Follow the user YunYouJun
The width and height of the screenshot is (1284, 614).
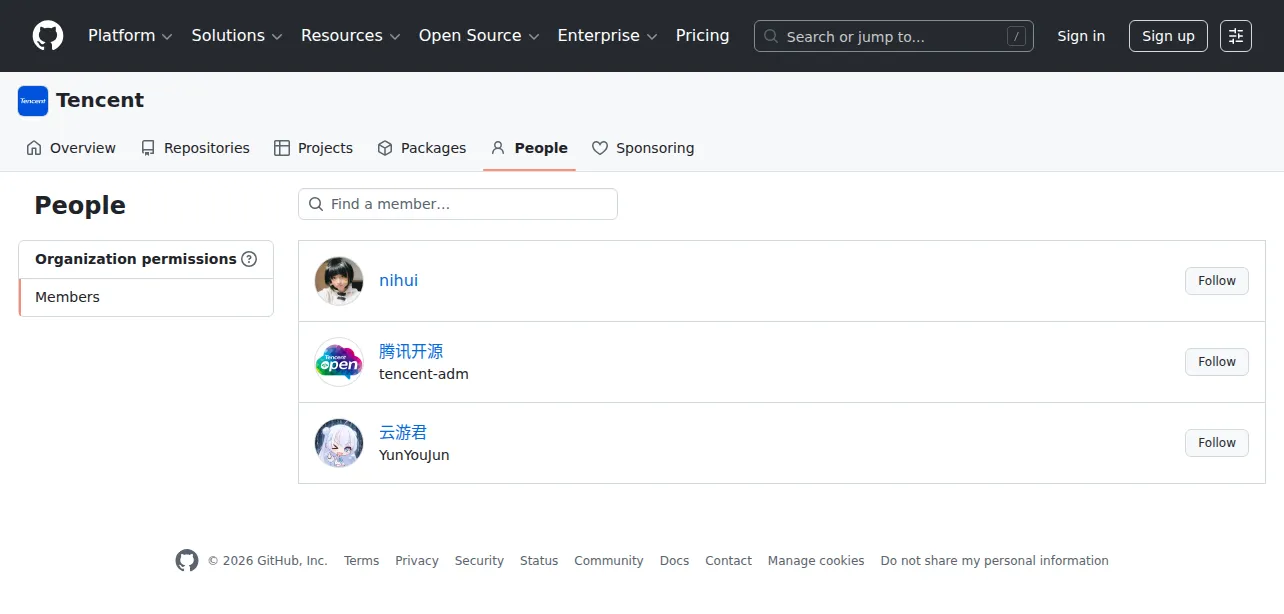pos(1217,443)
